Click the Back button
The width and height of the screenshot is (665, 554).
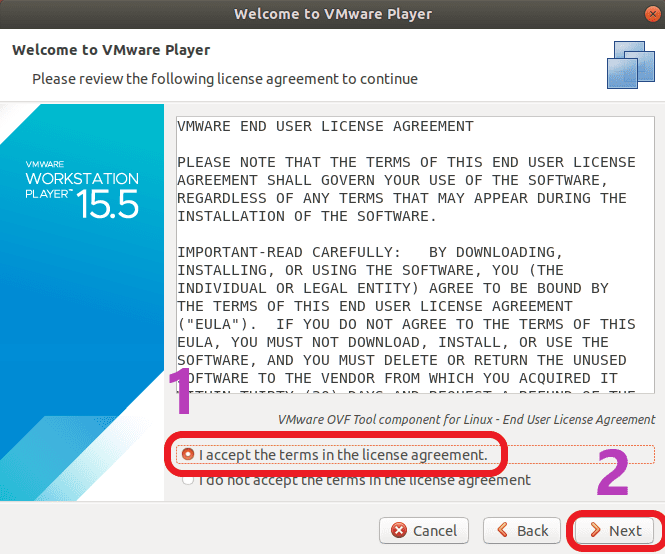pos(522,530)
